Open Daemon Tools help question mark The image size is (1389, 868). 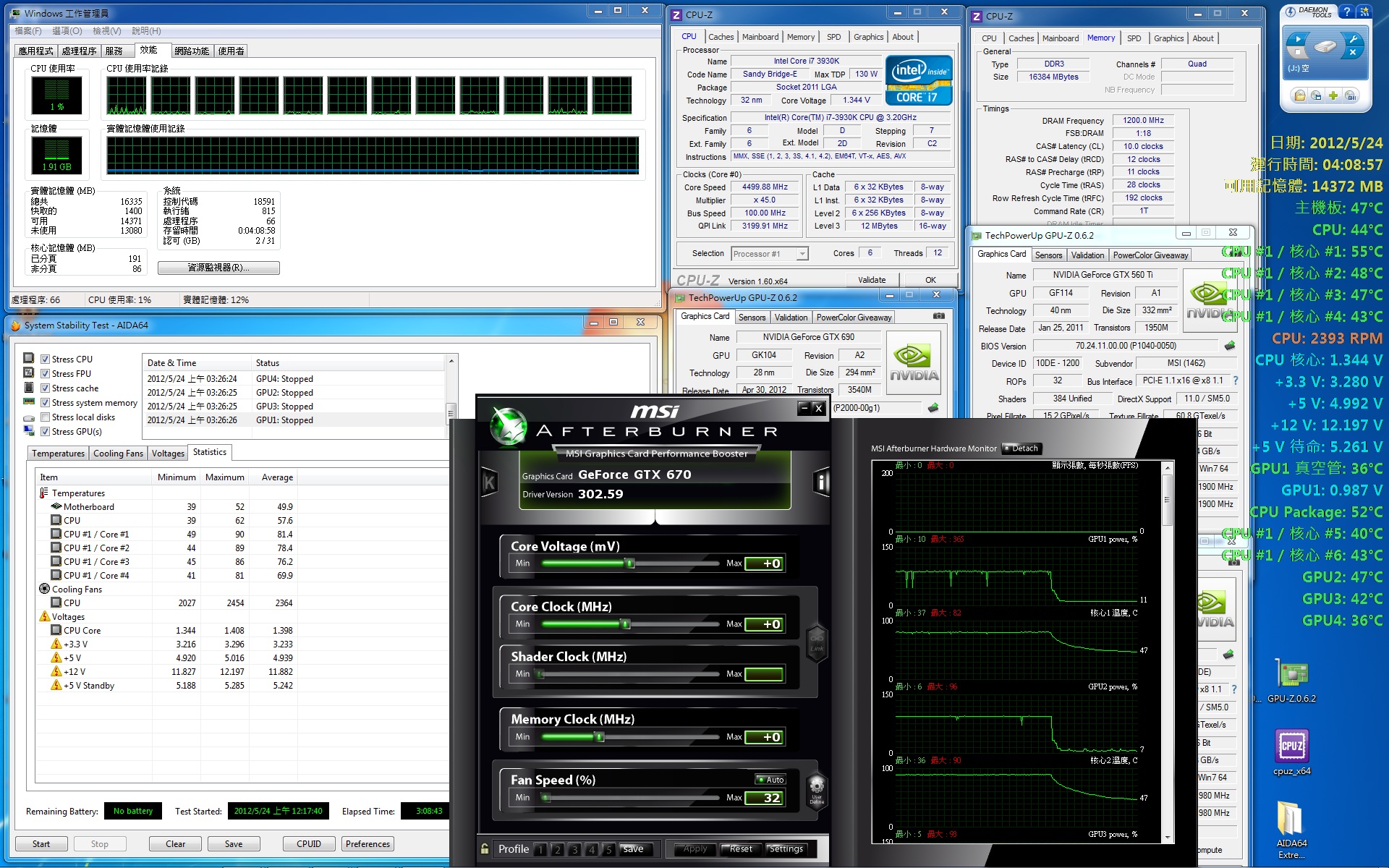pyautogui.click(x=1346, y=12)
